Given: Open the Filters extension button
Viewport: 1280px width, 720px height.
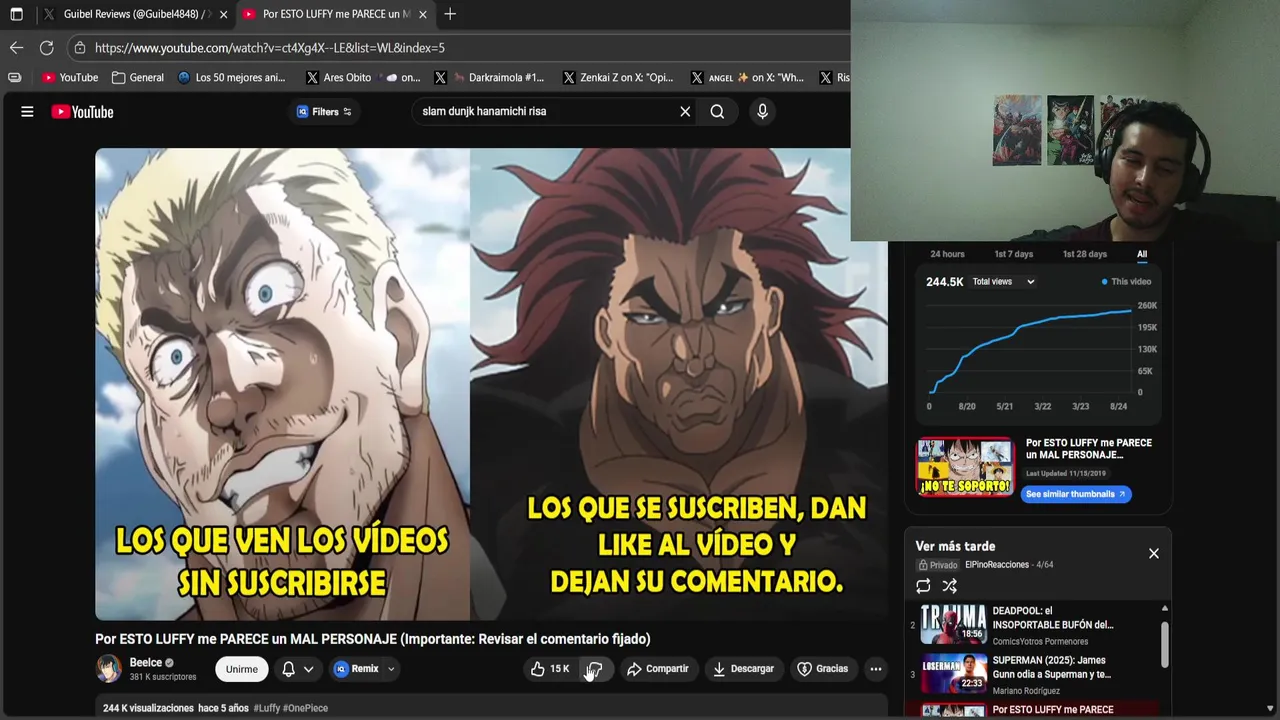Looking at the screenshot, I should [324, 112].
